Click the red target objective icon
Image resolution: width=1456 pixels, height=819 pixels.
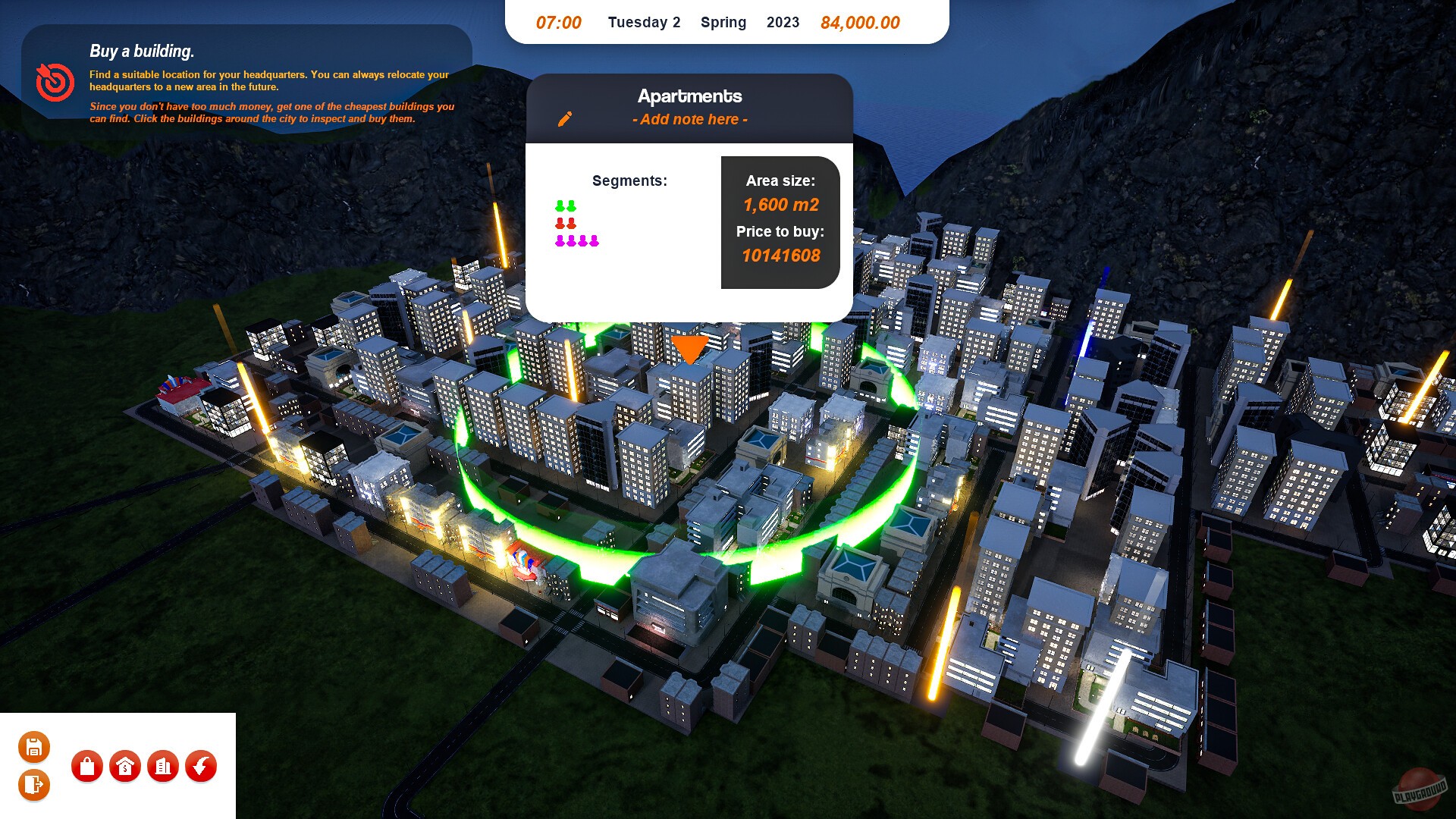click(x=55, y=82)
